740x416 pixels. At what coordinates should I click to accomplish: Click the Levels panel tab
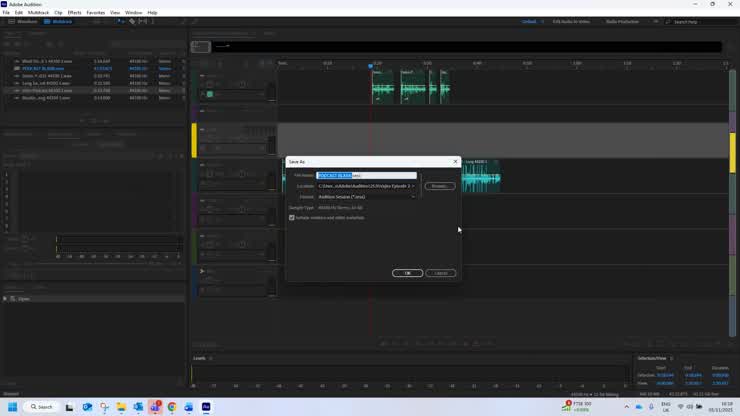[x=199, y=358]
